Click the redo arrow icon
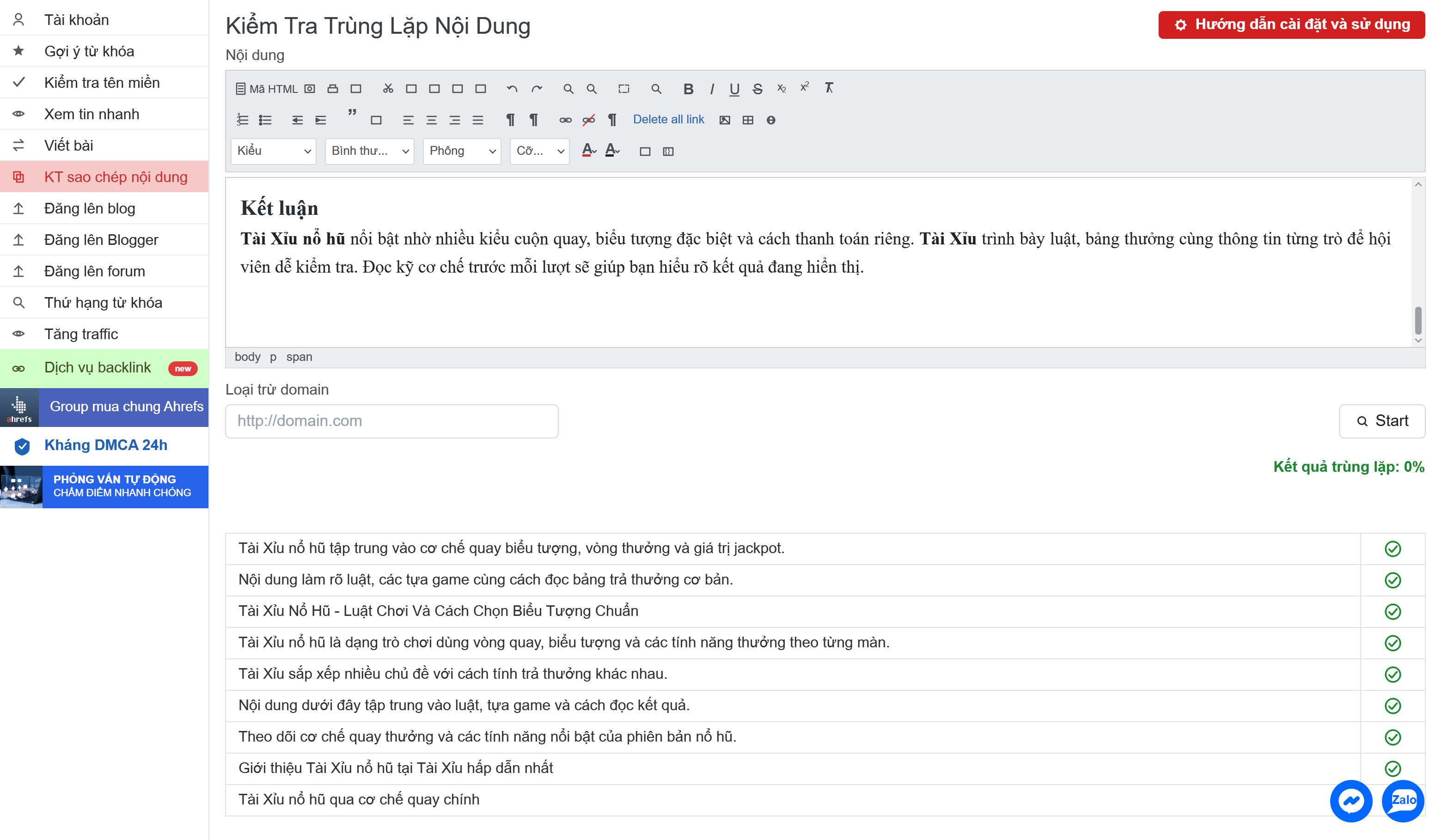 click(x=536, y=89)
